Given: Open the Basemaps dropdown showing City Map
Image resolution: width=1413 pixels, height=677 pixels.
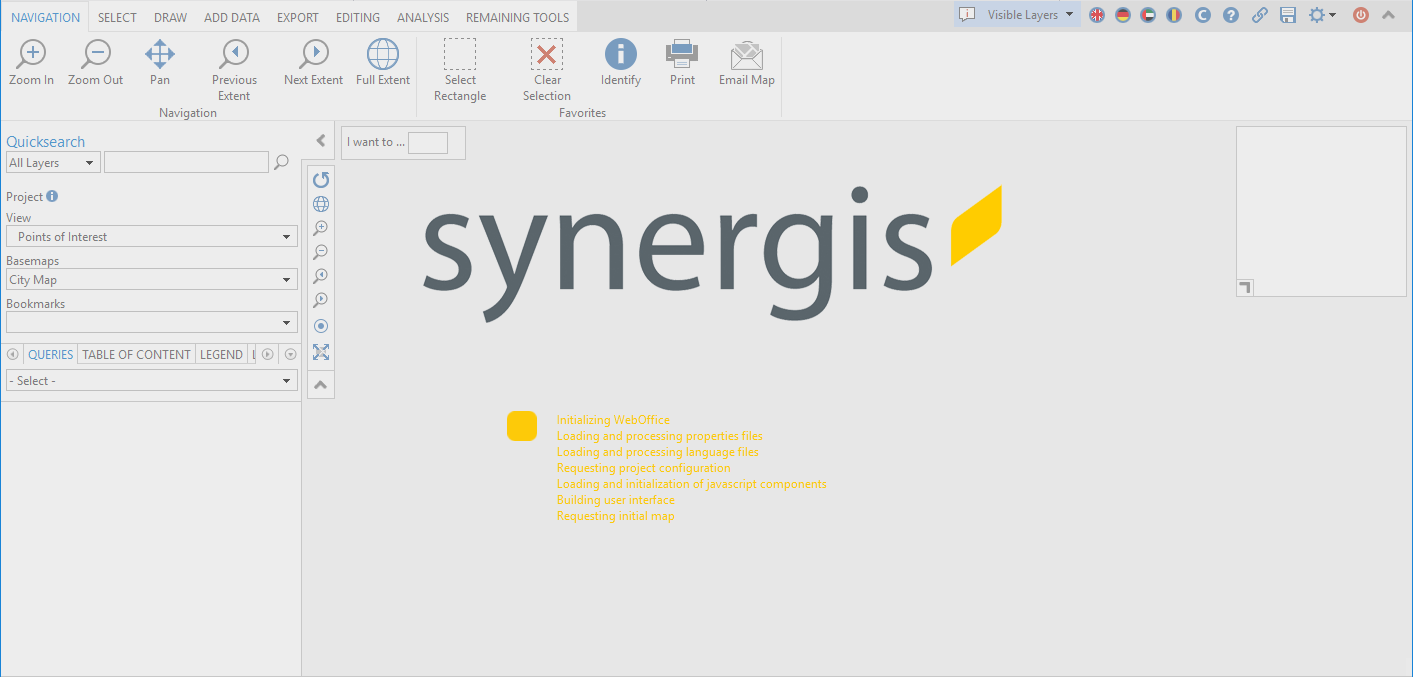Looking at the screenshot, I should 151,279.
